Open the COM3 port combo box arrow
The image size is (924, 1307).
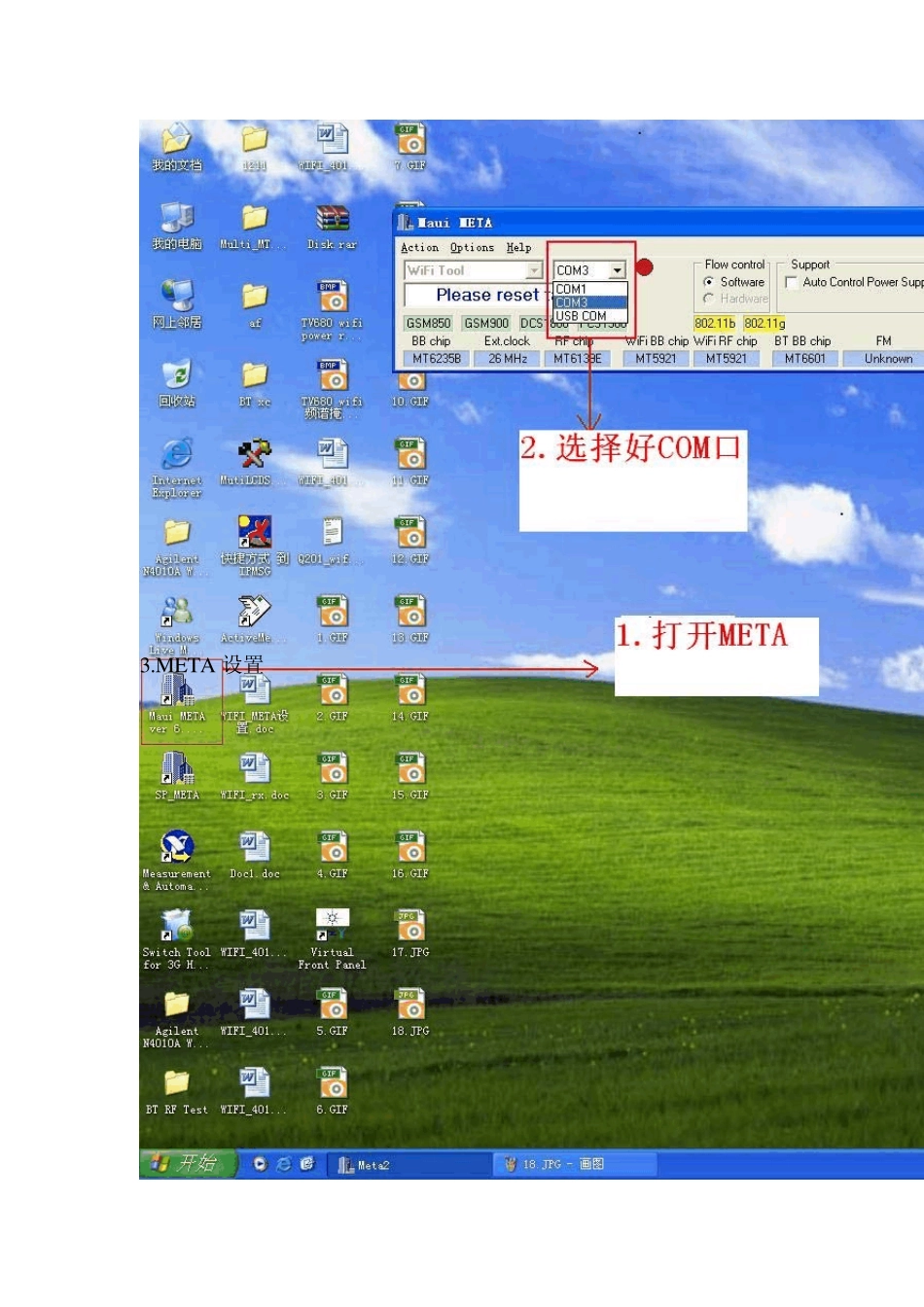pos(618,270)
